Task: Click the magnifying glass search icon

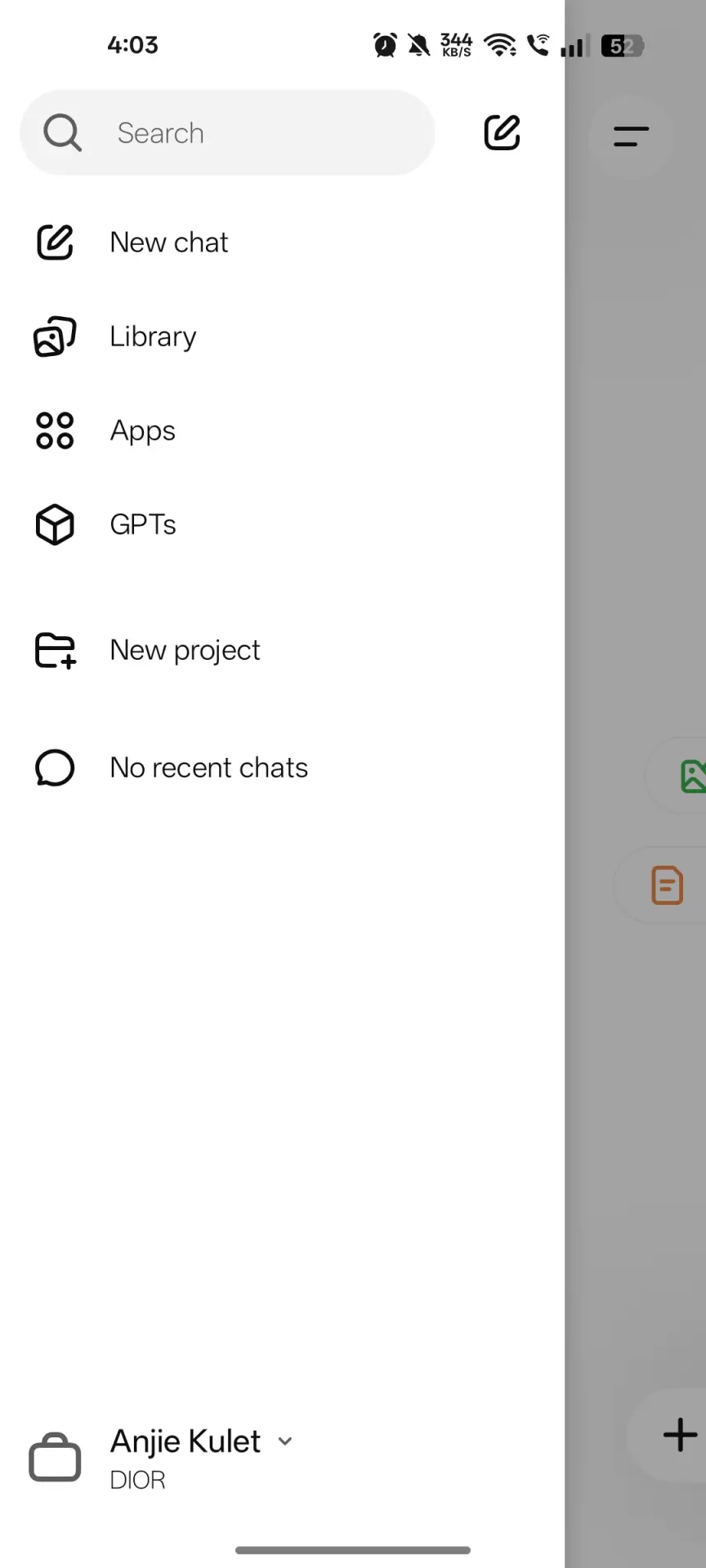Action: click(x=62, y=132)
